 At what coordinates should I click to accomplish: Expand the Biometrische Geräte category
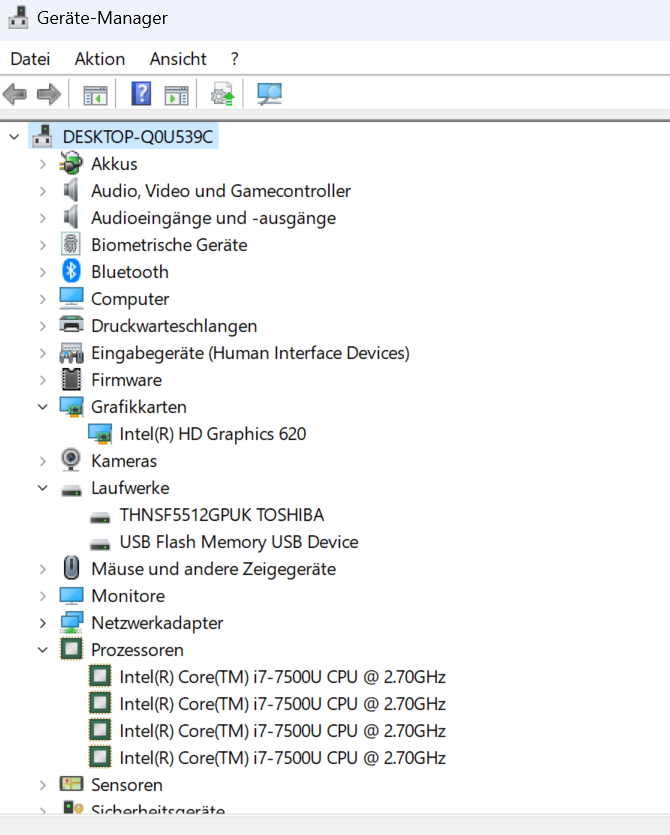[x=43, y=245]
